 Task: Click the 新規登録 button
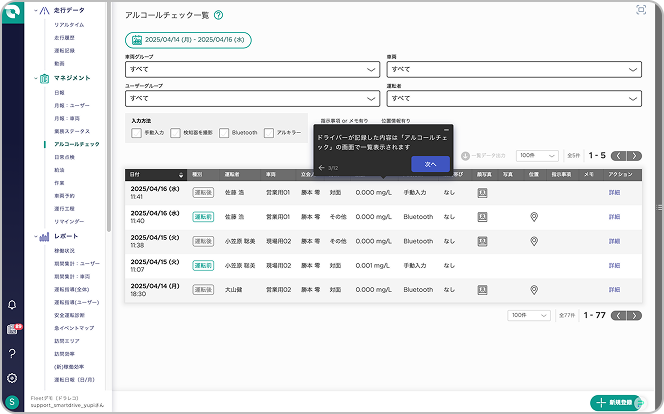tap(617, 403)
